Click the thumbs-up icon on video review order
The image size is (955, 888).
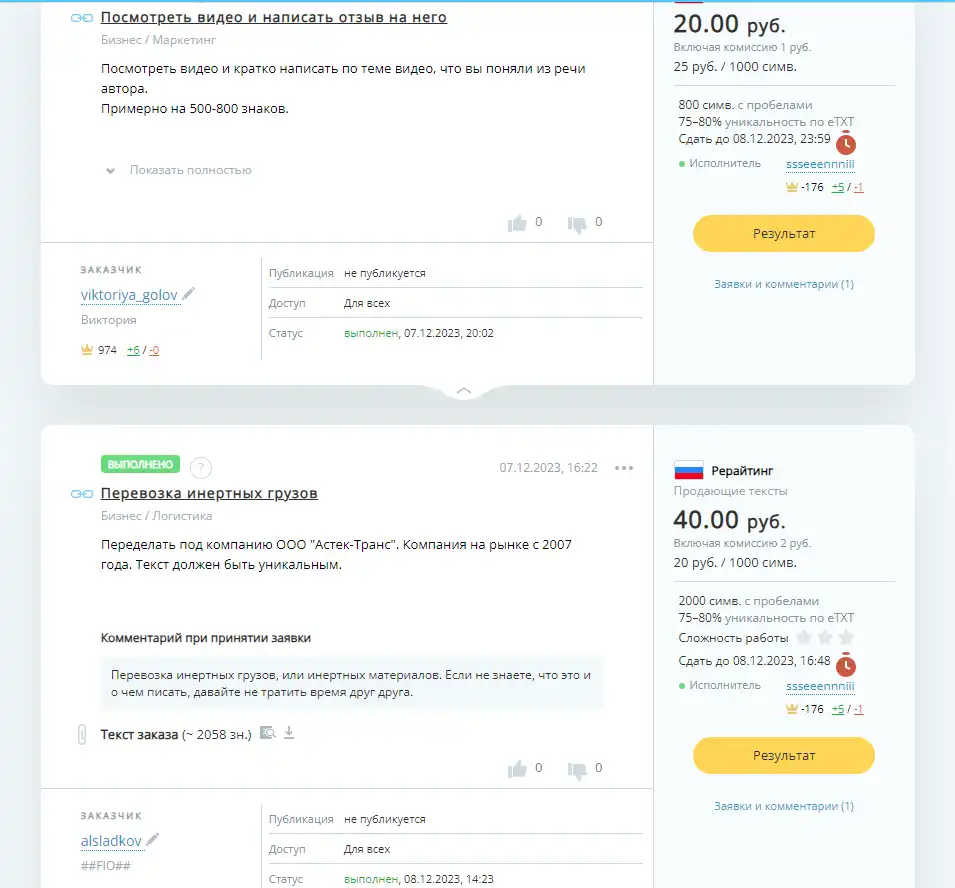(x=517, y=224)
